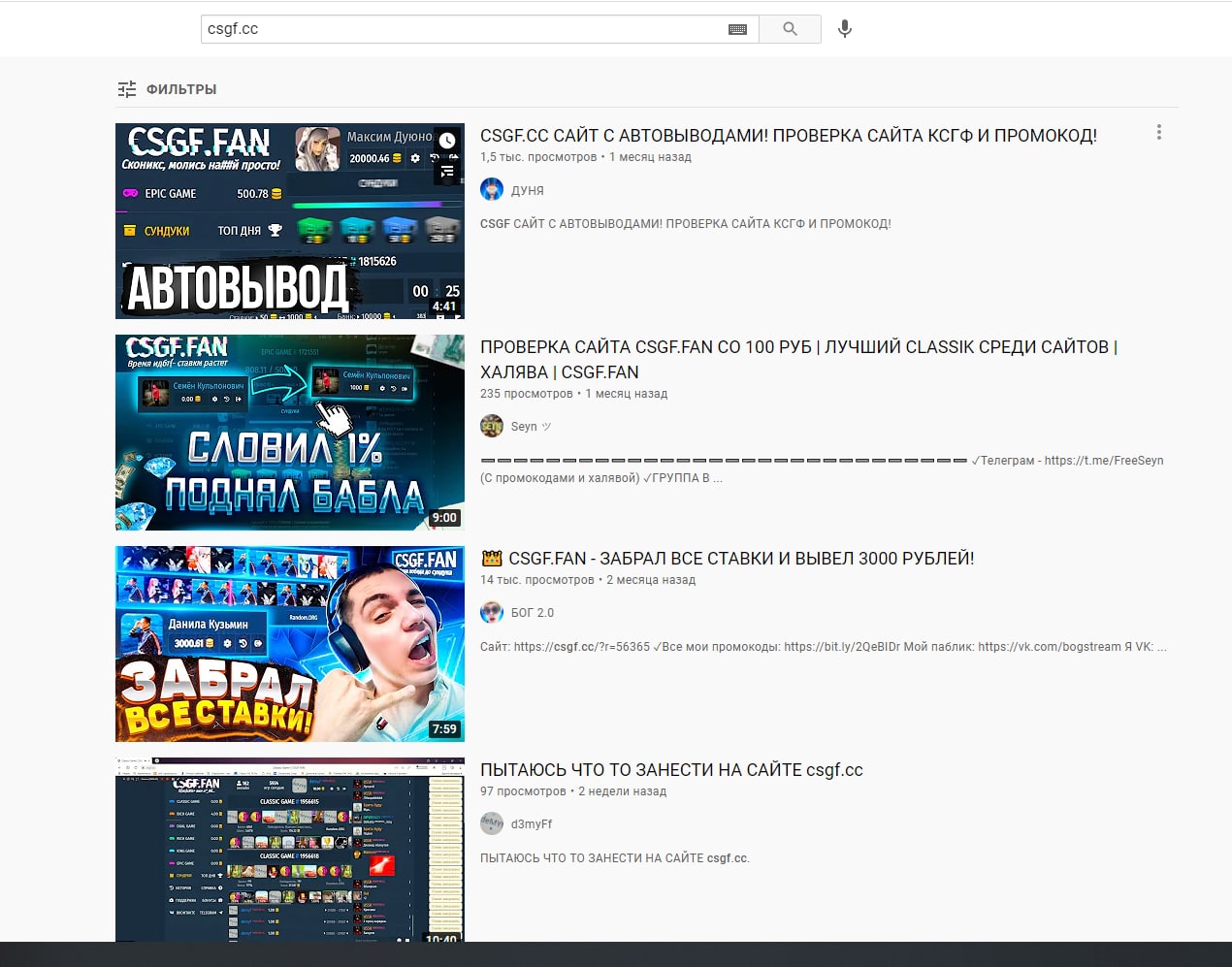Click description 'CSGF САЙТ С АВТОВЫВОДАМИ! ПРОВЕРКА САЙТА'
This screenshot has height=967, width=1232.
(x=685, y=224)
